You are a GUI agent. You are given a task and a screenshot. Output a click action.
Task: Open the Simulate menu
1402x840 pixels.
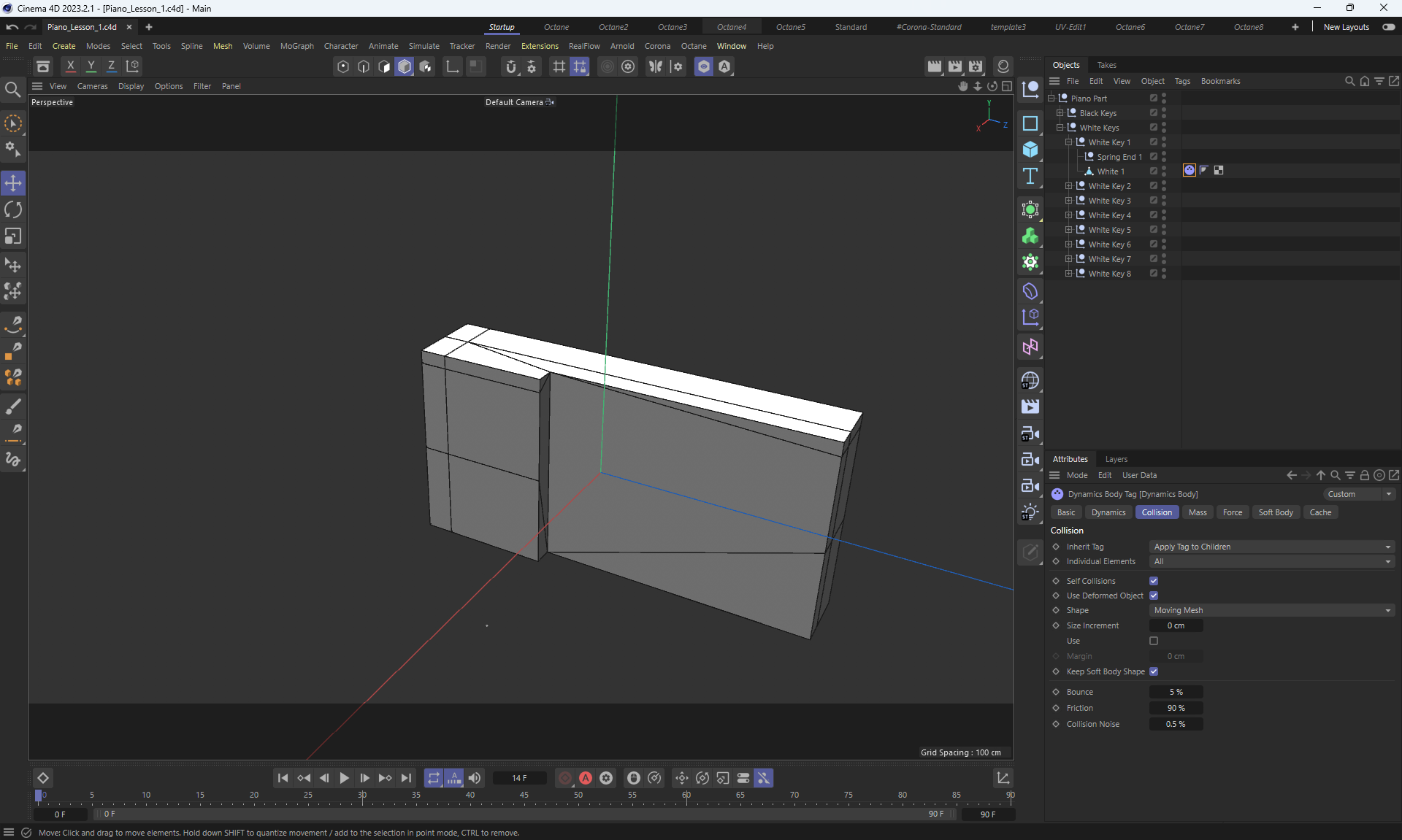424,46
